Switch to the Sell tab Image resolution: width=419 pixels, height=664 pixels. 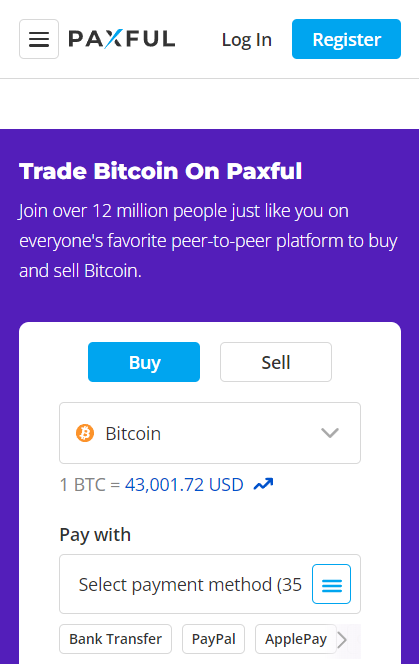point(276,362)
